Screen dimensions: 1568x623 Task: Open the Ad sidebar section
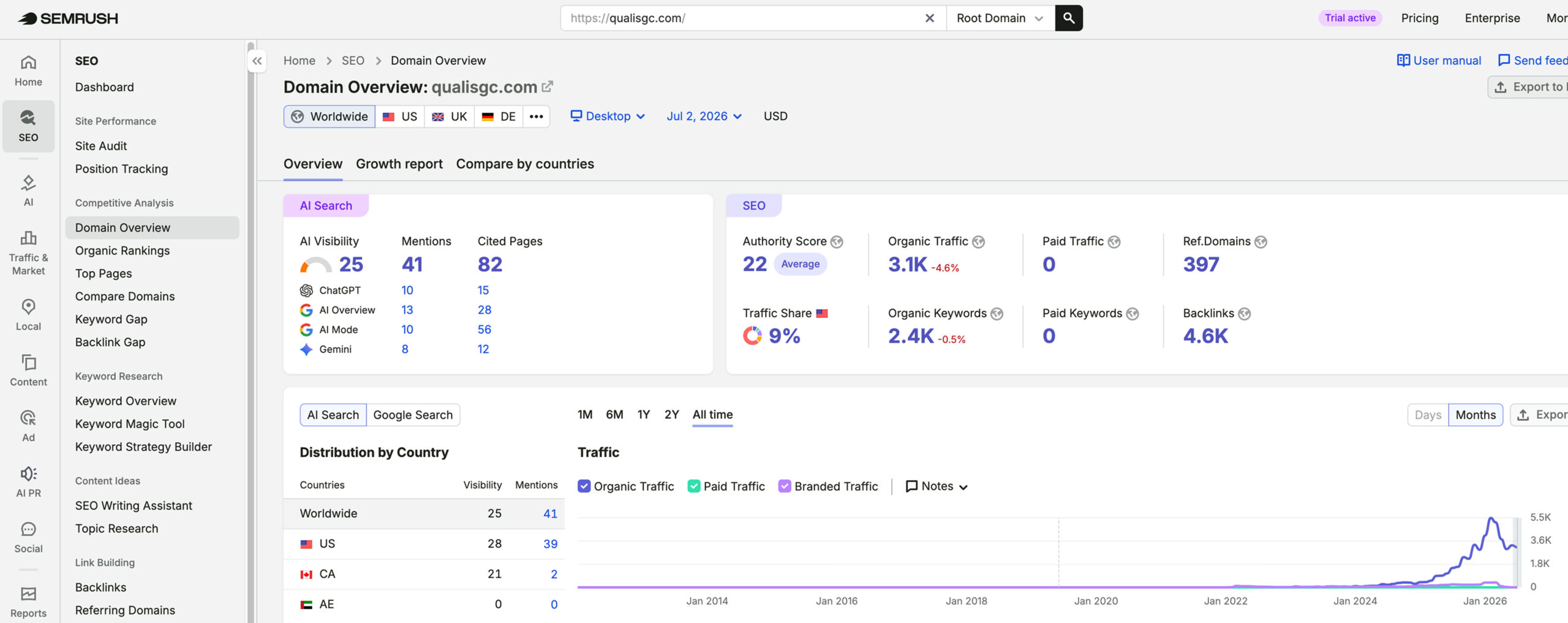pyautogui.click(x=28, y=426)
